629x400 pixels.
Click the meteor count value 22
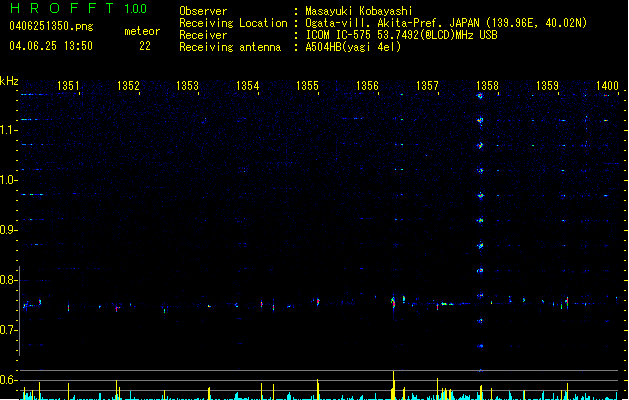tap(145, 46)
